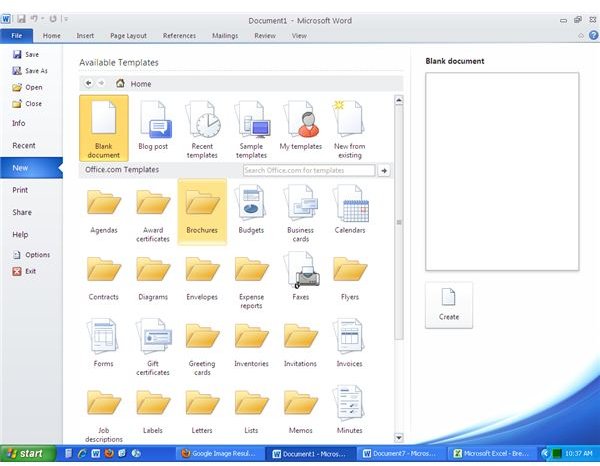Open Sample templates
600x466 pixels.
tap(251, 128)
